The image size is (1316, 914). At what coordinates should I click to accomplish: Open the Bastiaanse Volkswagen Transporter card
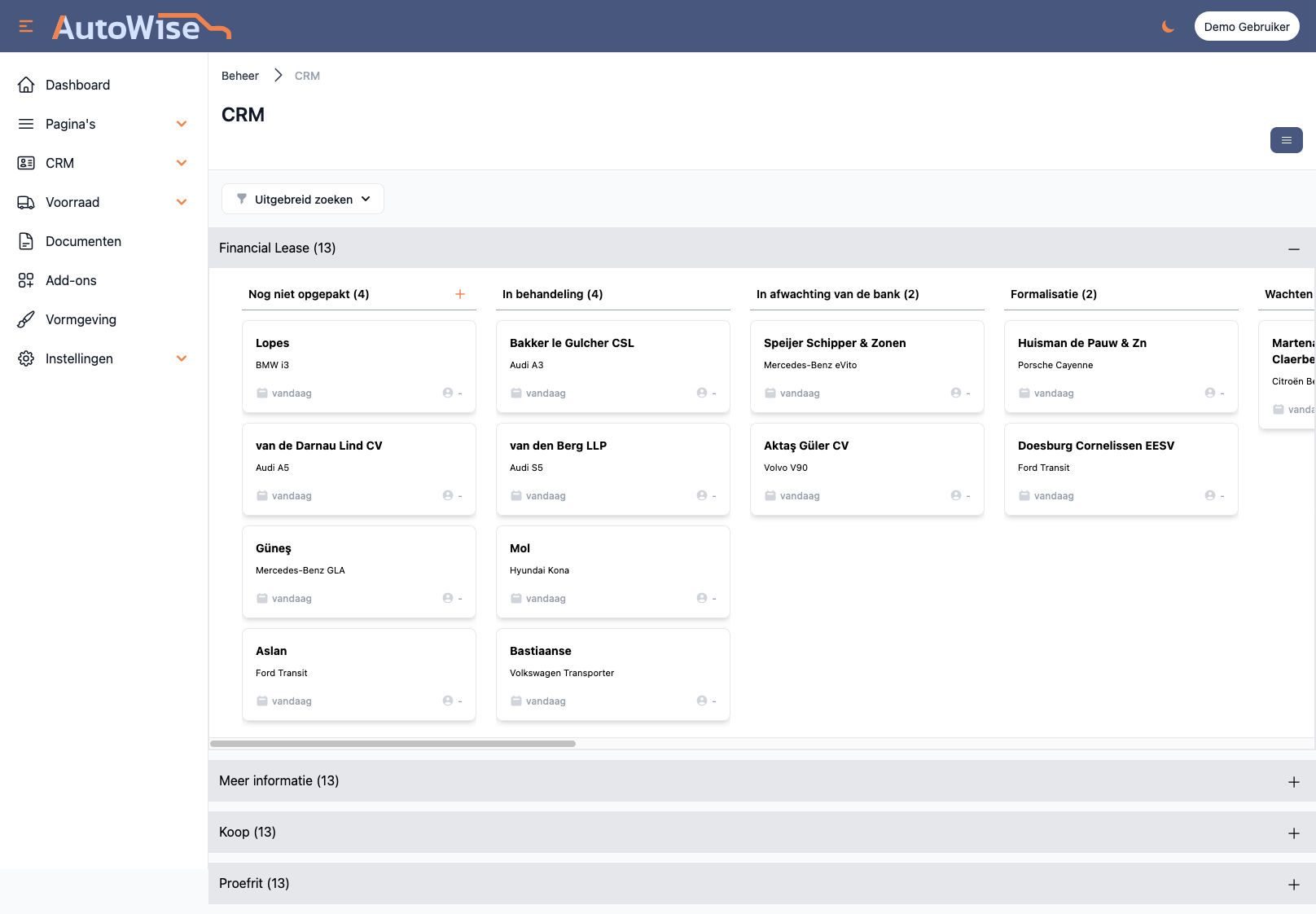(613, 675)
